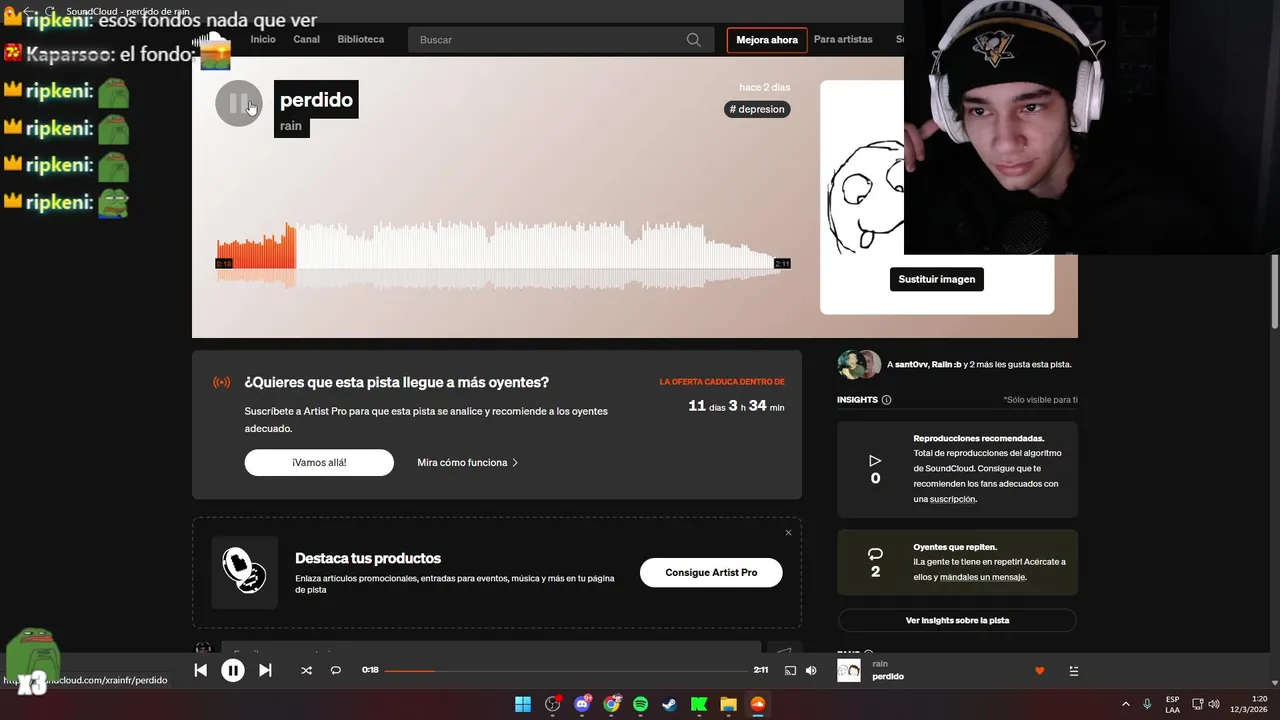Open Google Chrome from the taskbar

click(x=611, y=704)
